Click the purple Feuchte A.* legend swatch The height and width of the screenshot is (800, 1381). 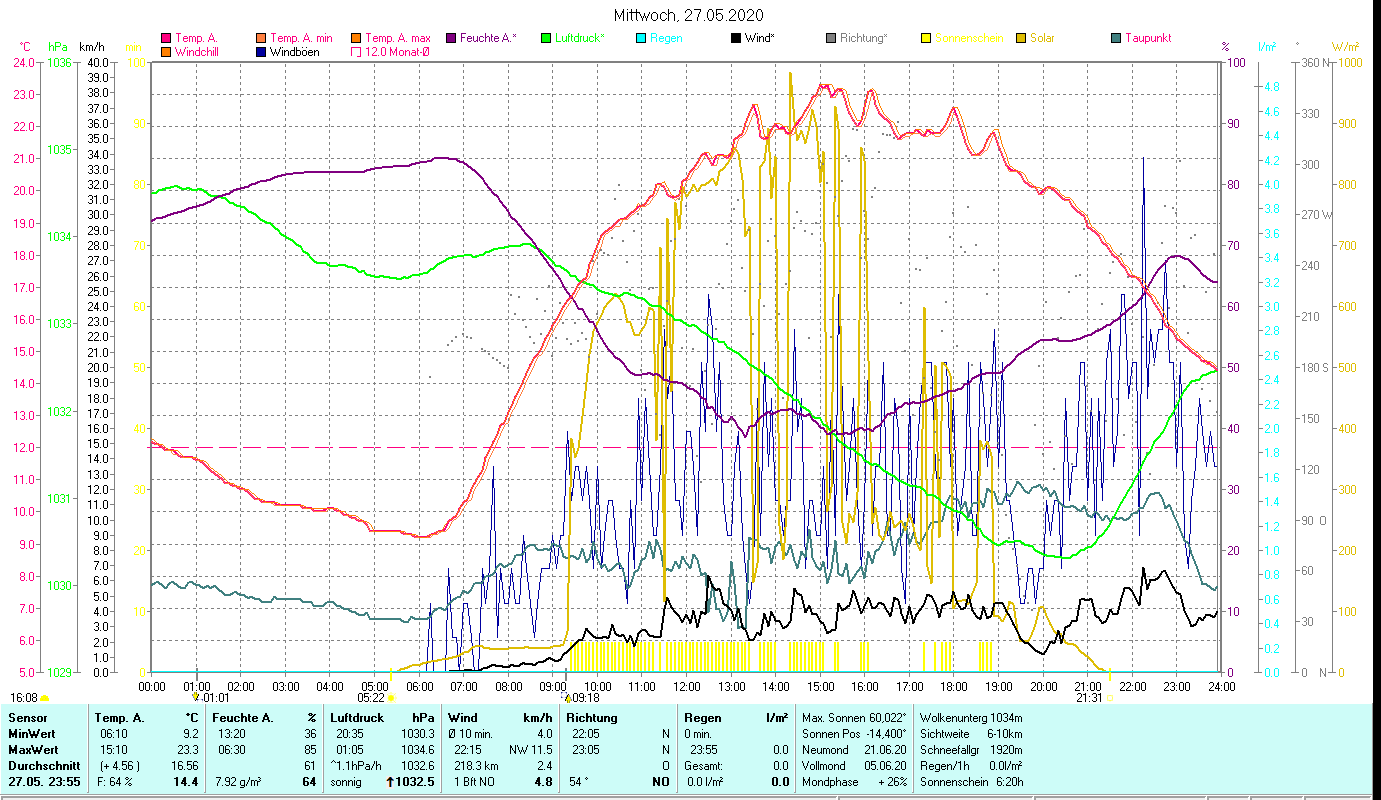pos(450,38)
